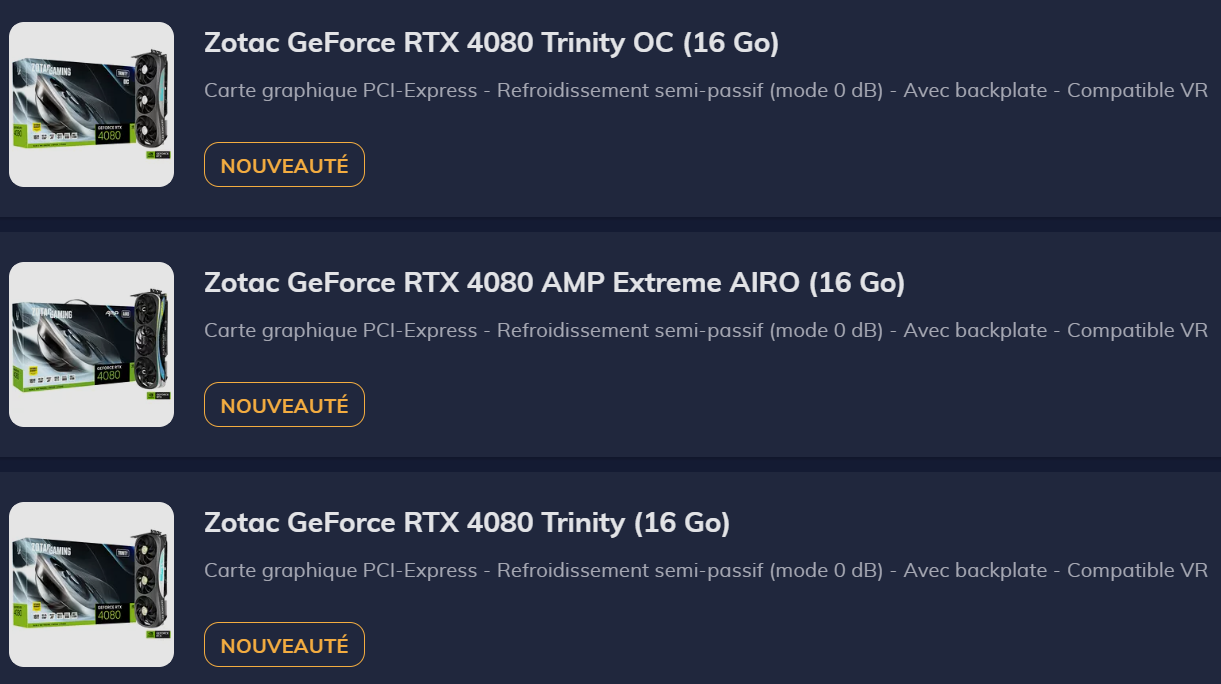Open the Zotac GeForce RTX 4080 Trinity OC title
This screenshot has width=1221, height=684.
coord(491,43)
